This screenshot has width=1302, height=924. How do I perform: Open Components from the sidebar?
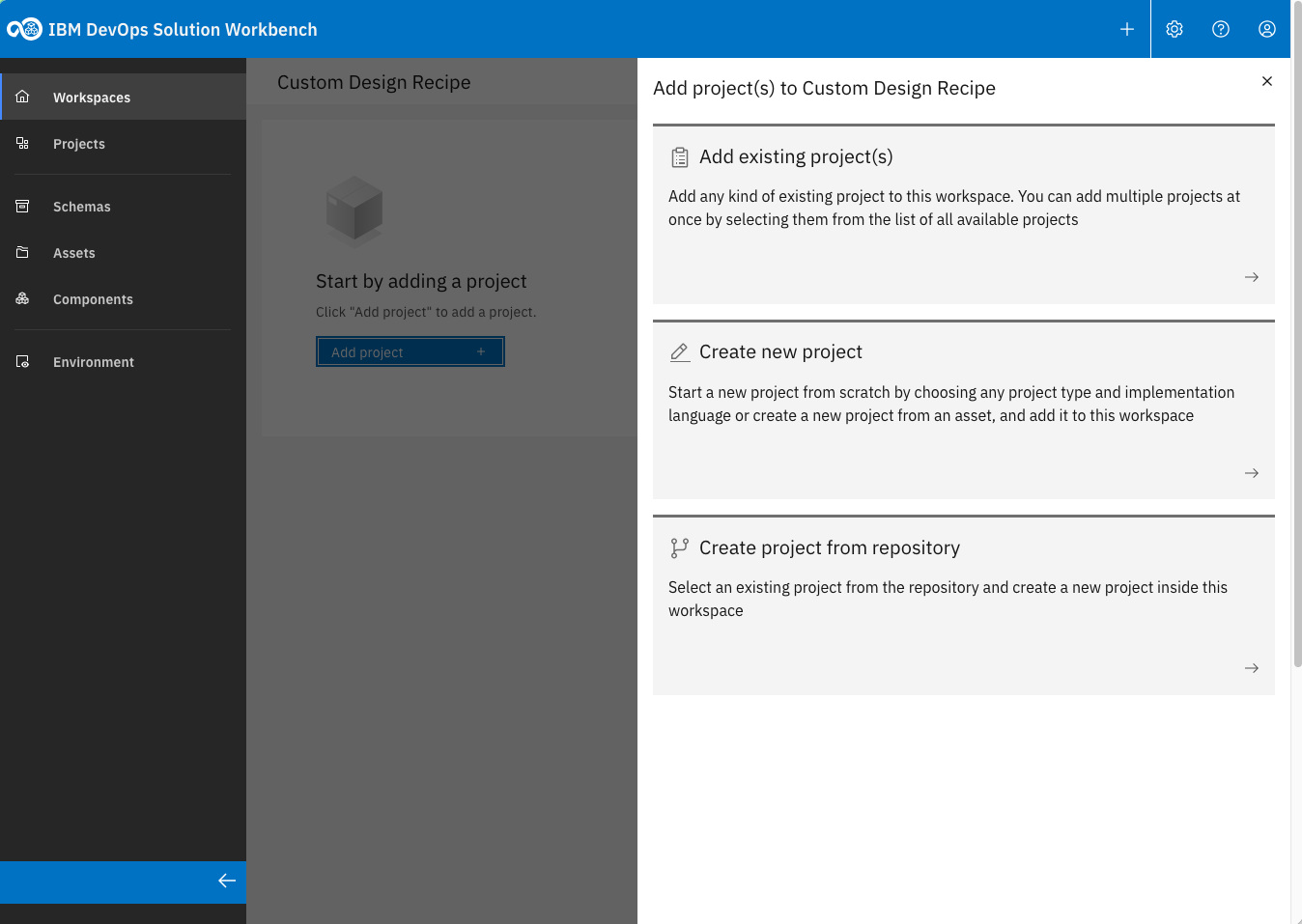124,298
